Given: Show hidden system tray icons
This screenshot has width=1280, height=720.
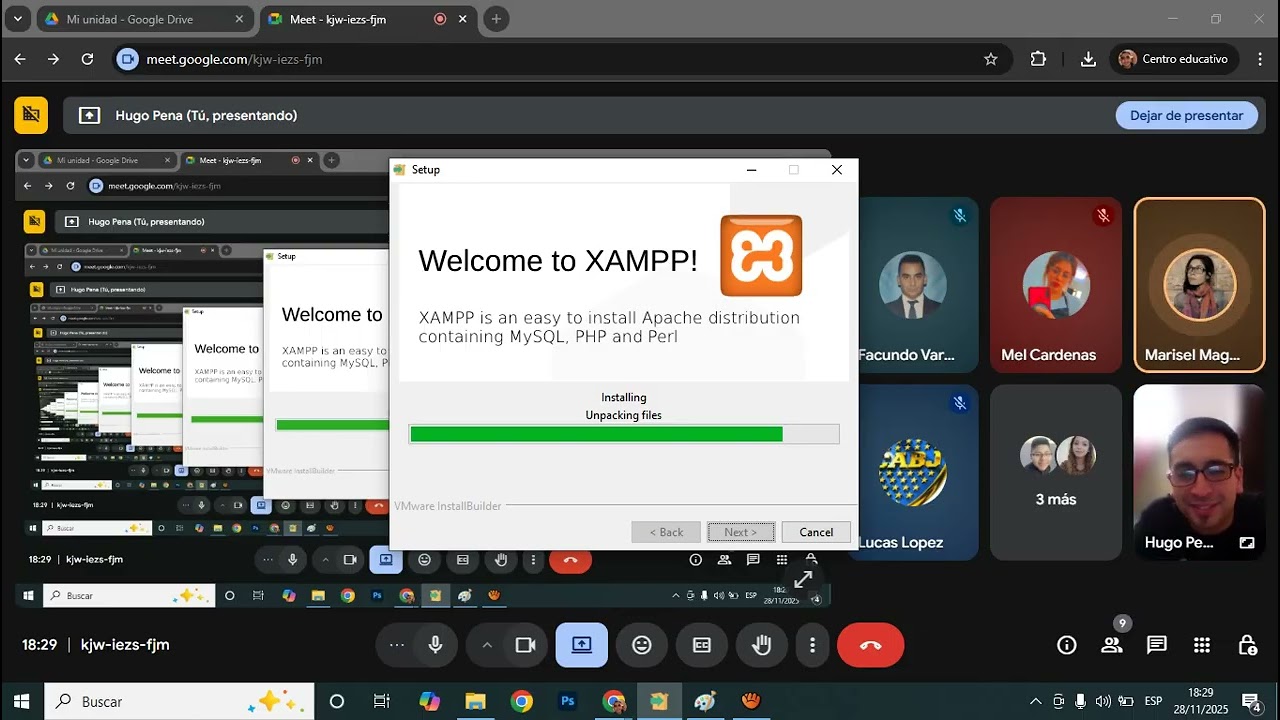Looking at the screenshot, I should tap(1035, 701).
